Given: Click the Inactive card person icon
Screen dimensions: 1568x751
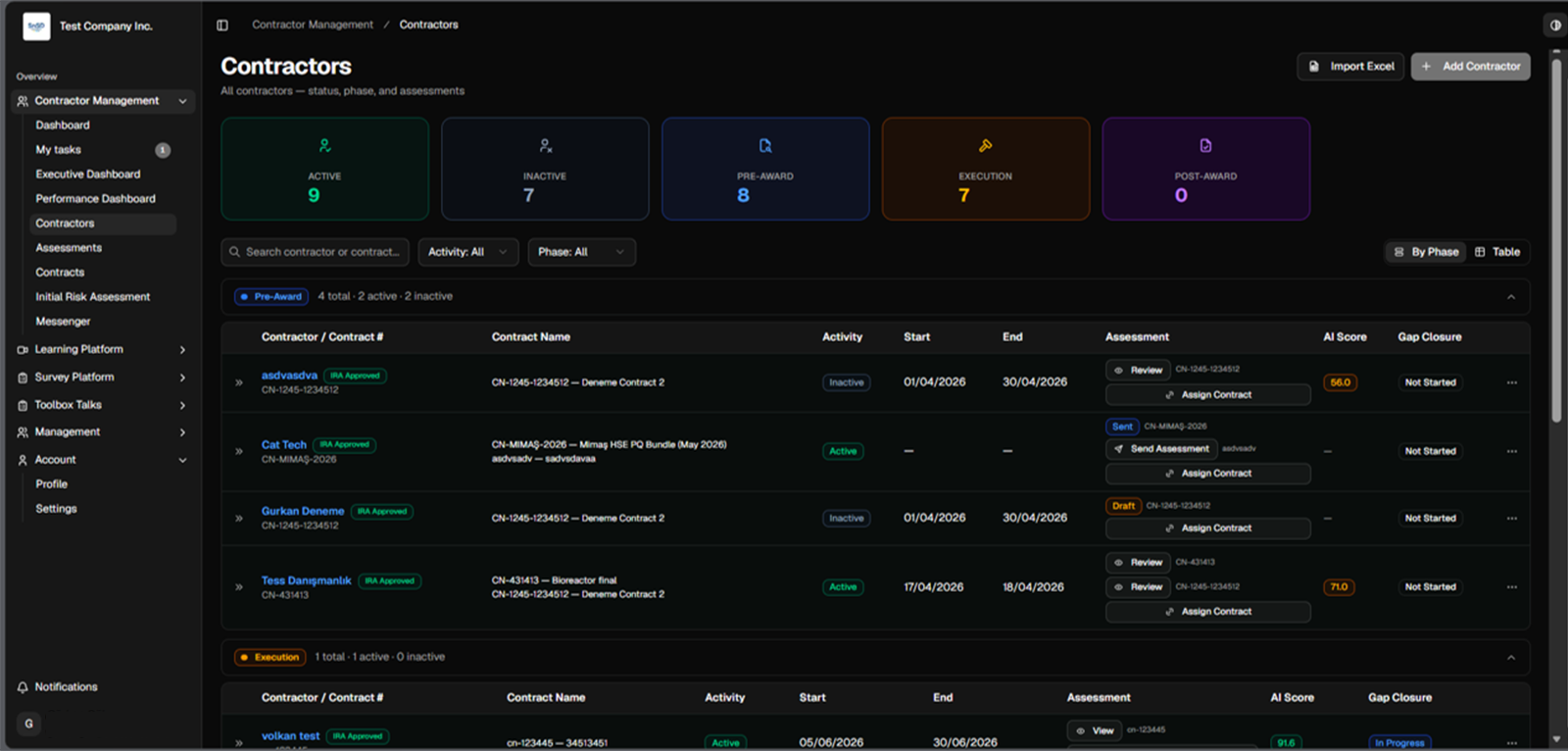Looking at the screenshot, I should pyautogui.click(x=546, y=146).
